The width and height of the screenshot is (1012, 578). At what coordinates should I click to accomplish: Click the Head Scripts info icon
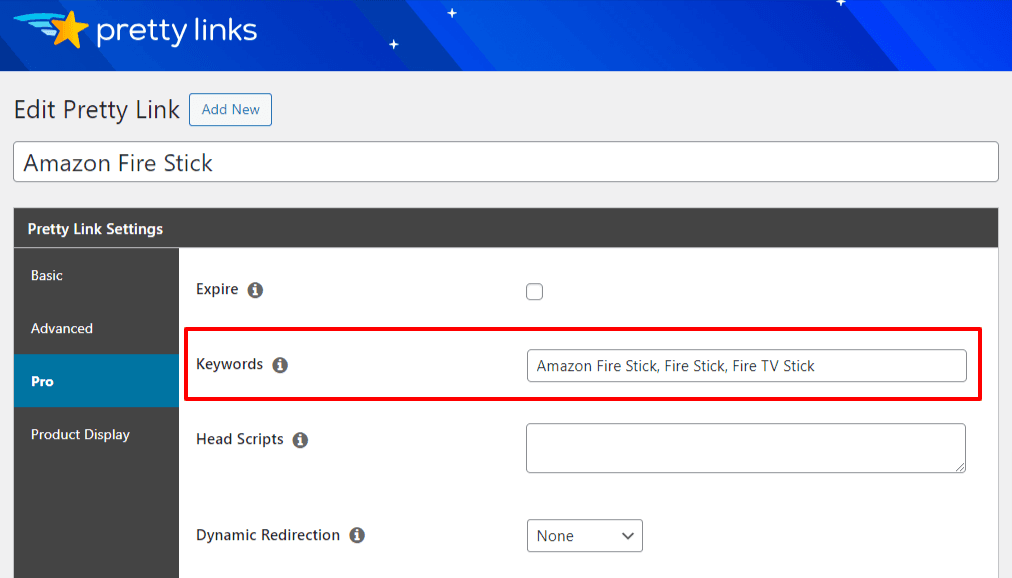301,440
